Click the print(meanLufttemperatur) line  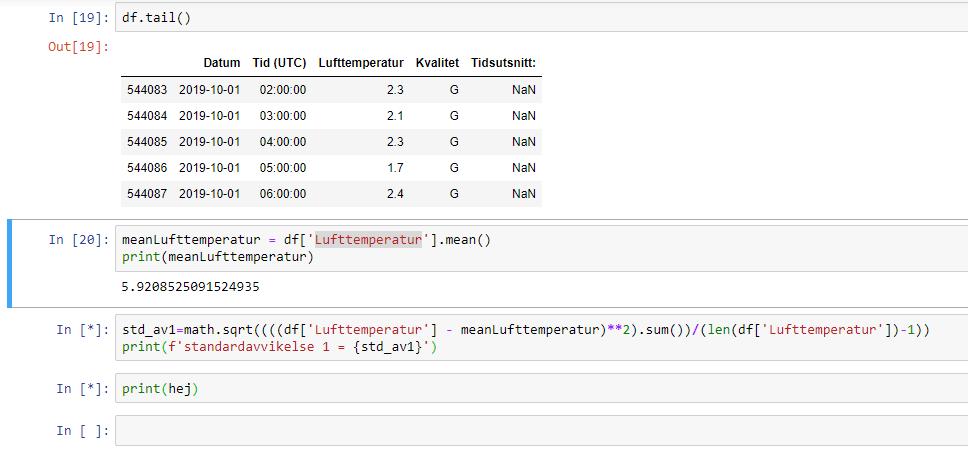pos(217,257)
